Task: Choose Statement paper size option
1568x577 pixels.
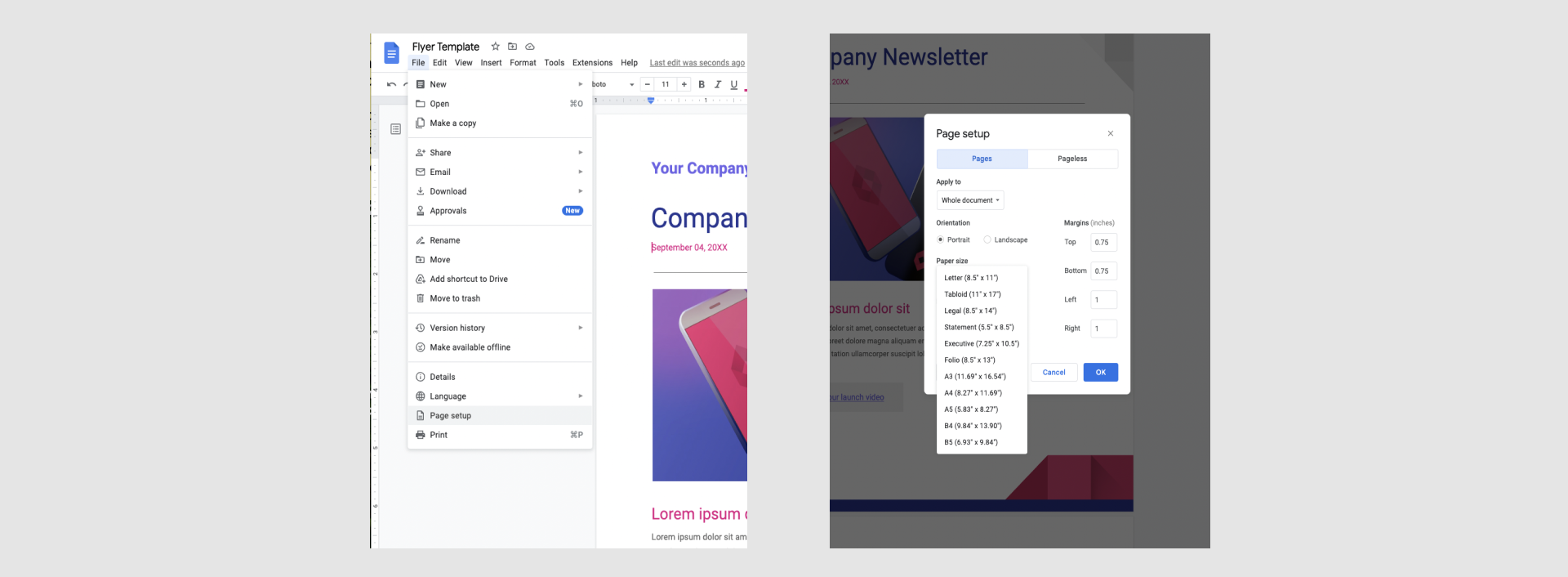Action: (982, 327)
